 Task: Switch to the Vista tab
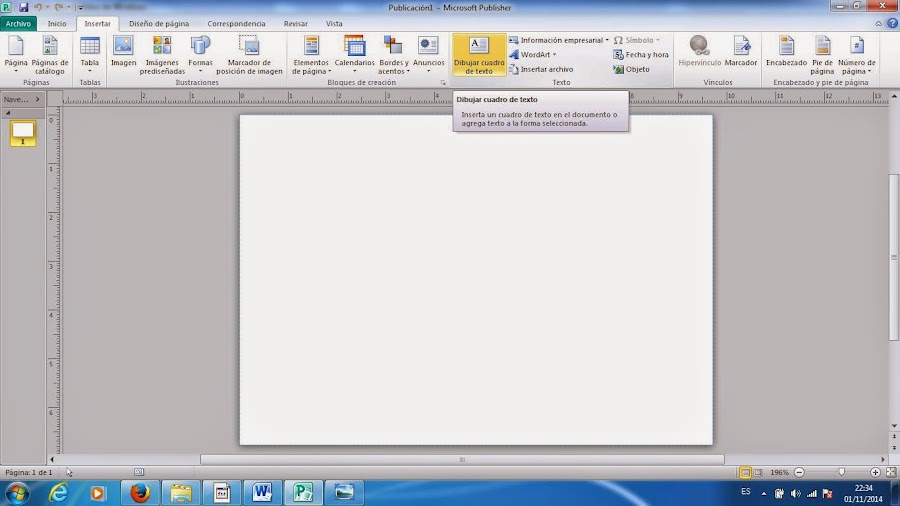(x=334, y=24)
